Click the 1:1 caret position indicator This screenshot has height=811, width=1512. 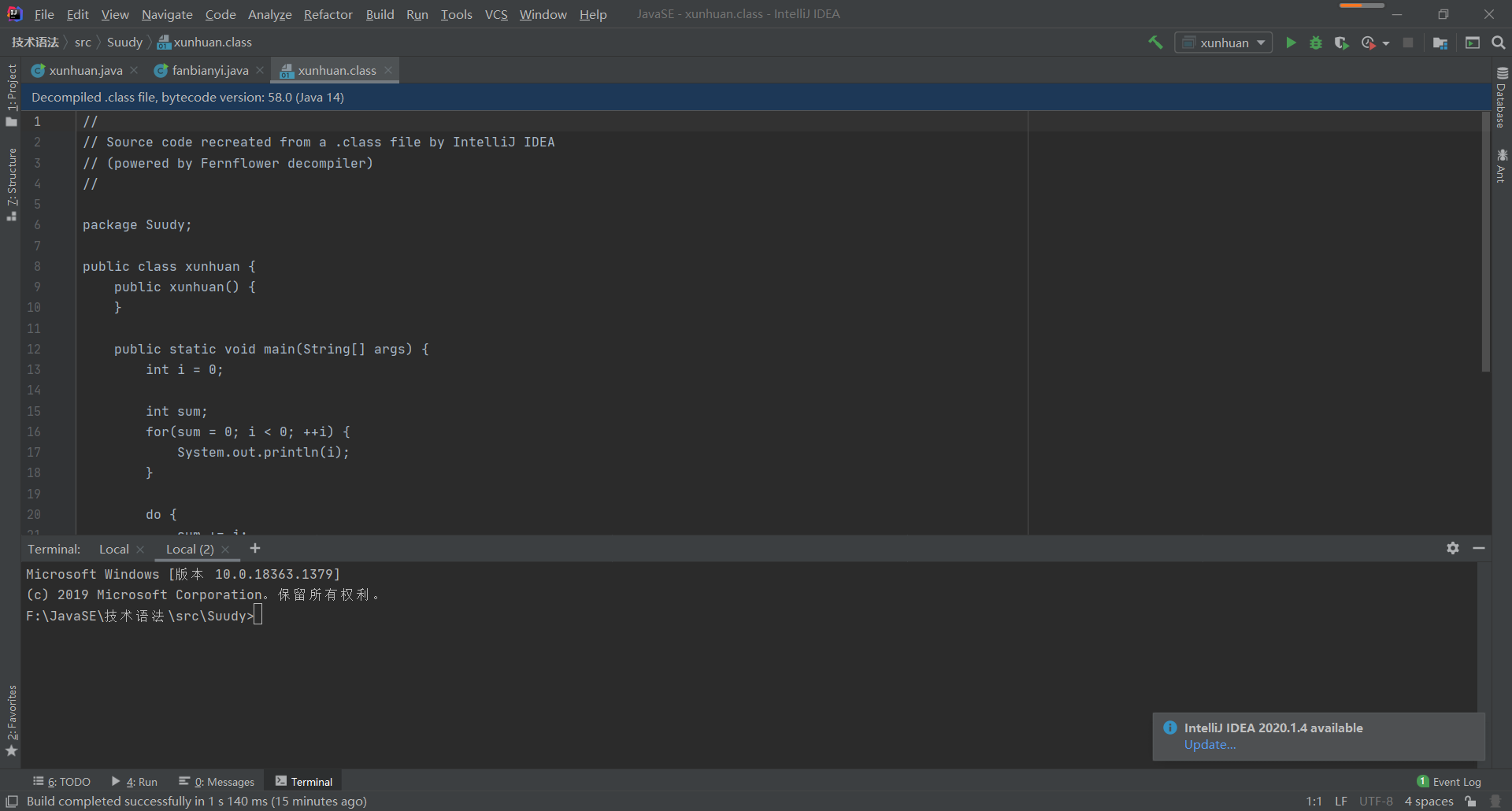click(x=1314, y=802)
